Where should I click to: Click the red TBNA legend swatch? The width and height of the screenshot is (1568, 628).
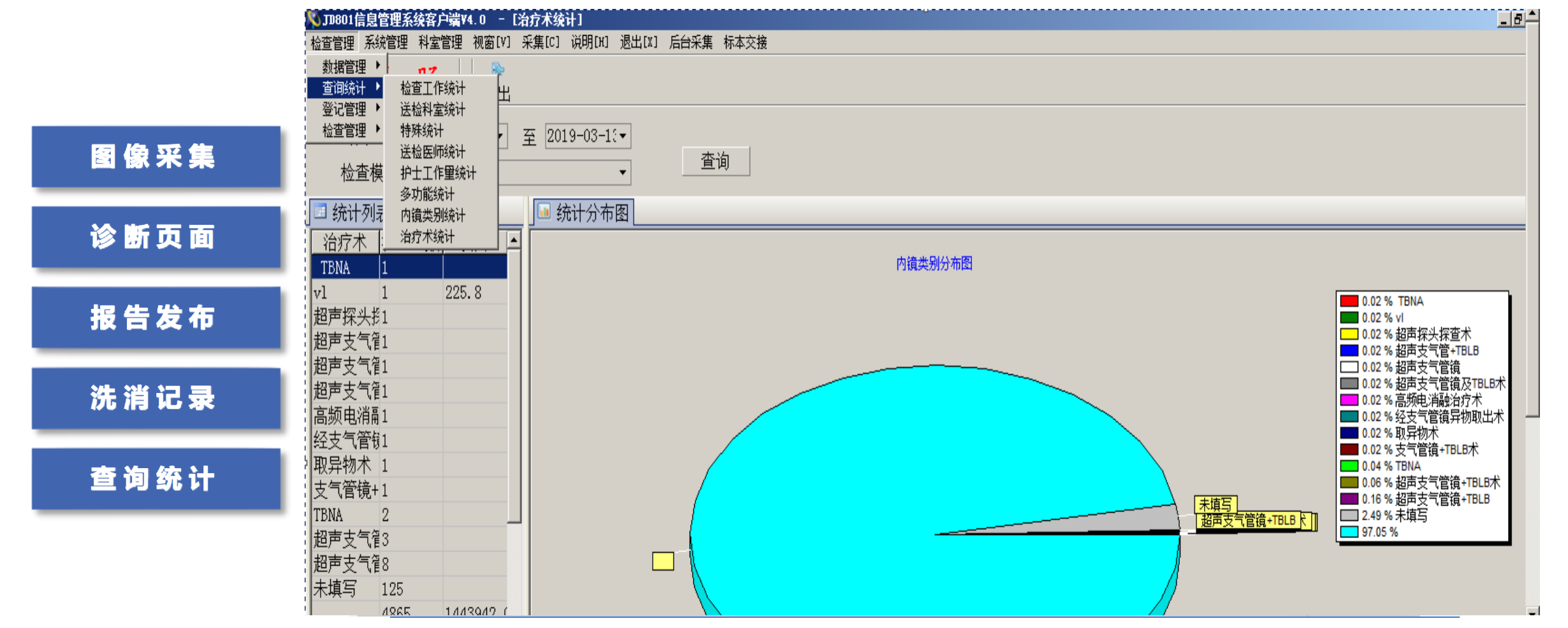coord(1349,301)
